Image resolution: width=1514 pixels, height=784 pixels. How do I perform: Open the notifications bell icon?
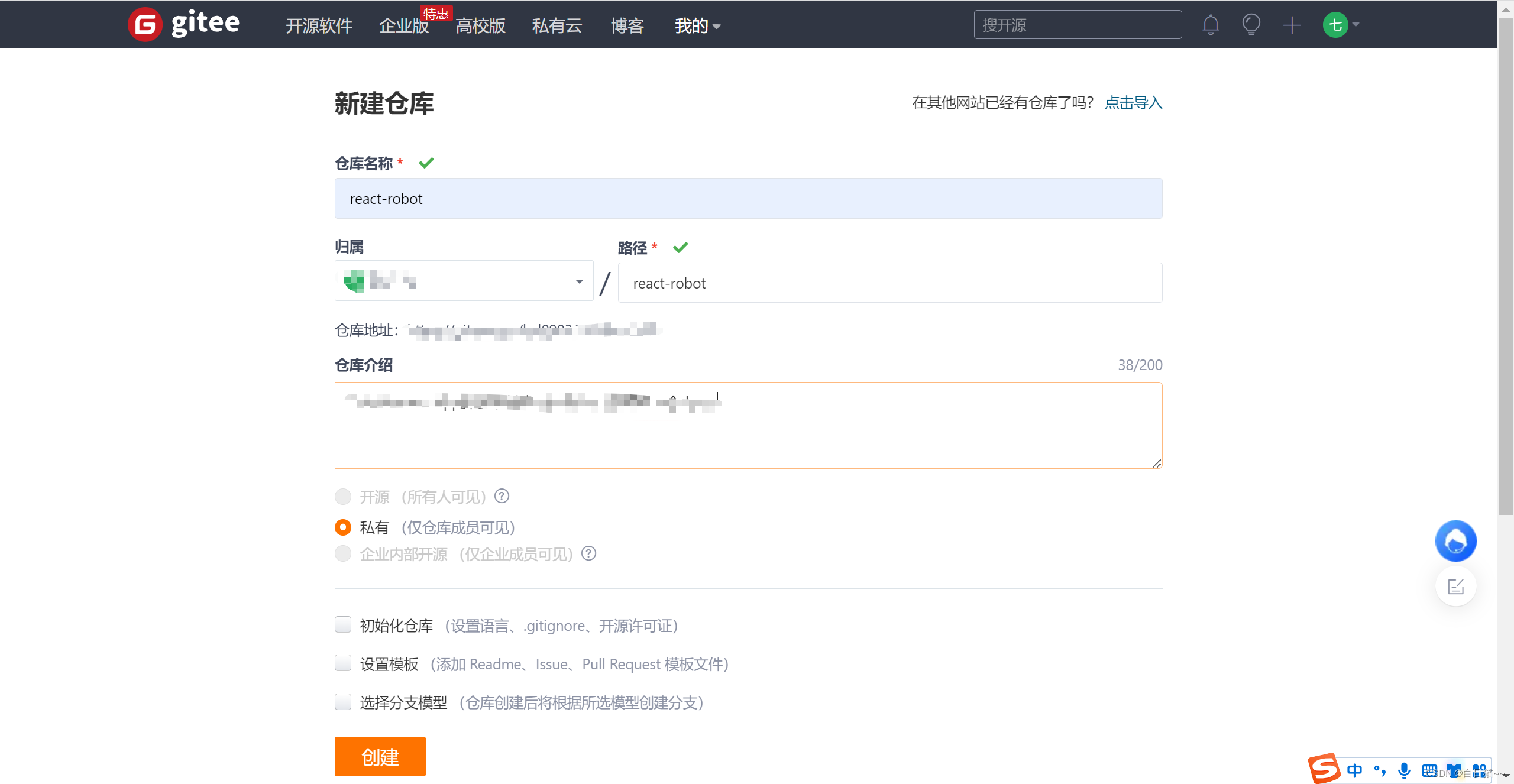(x=1211, y=25)
